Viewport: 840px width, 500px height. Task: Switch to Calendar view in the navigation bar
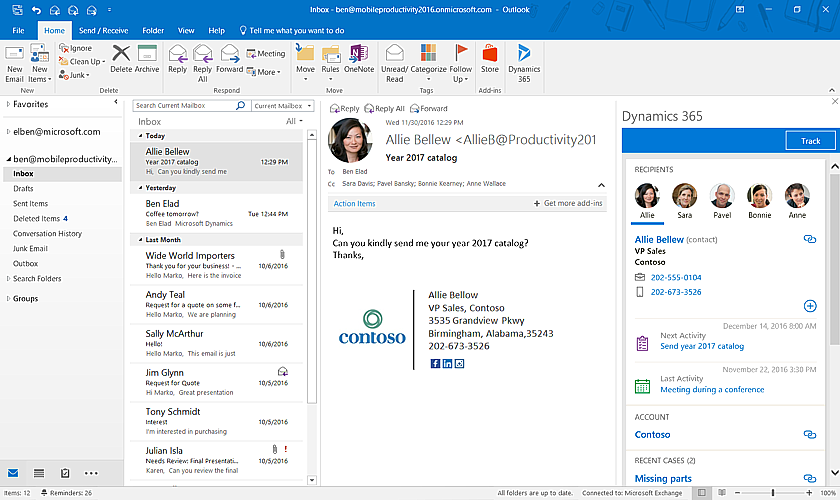pos(39,473)
